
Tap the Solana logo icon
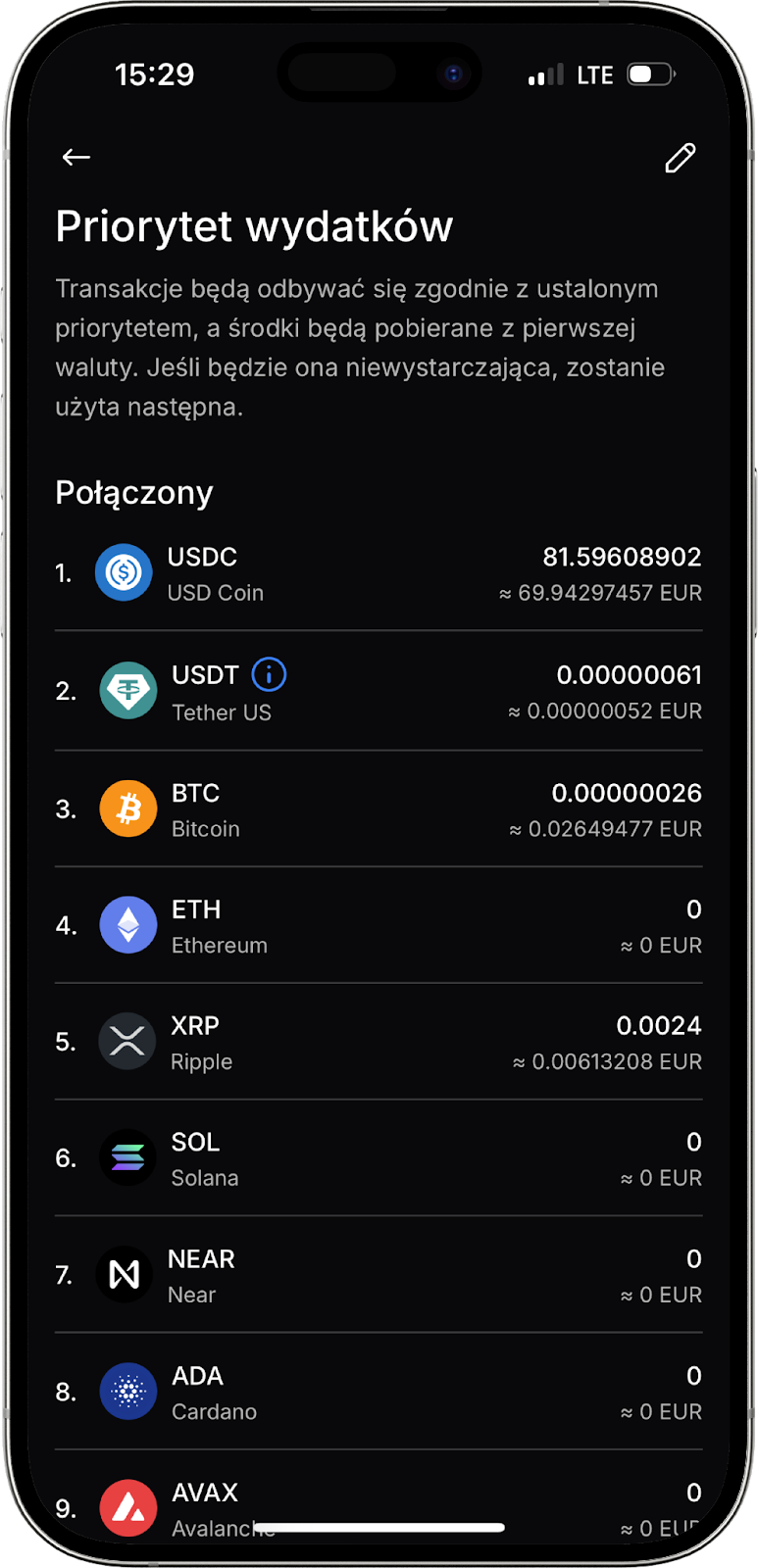(127, 1157)
